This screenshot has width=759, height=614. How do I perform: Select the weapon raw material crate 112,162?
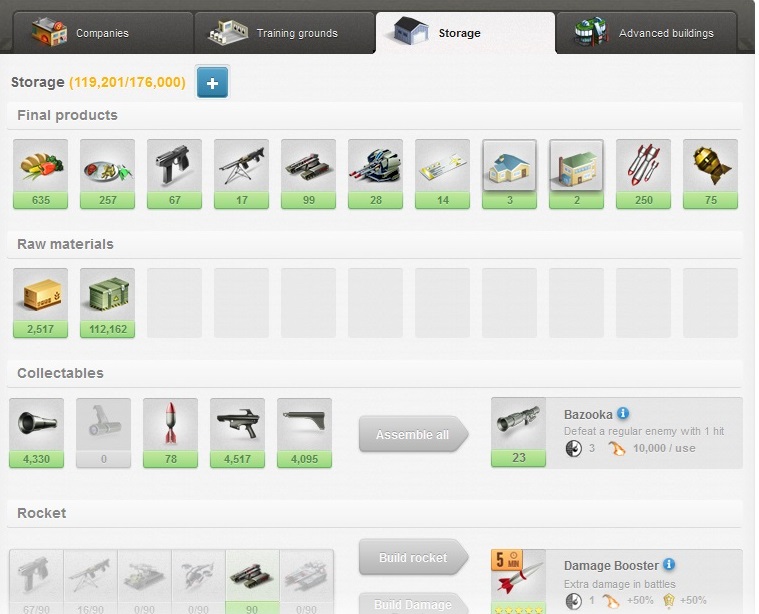point(107,303)
